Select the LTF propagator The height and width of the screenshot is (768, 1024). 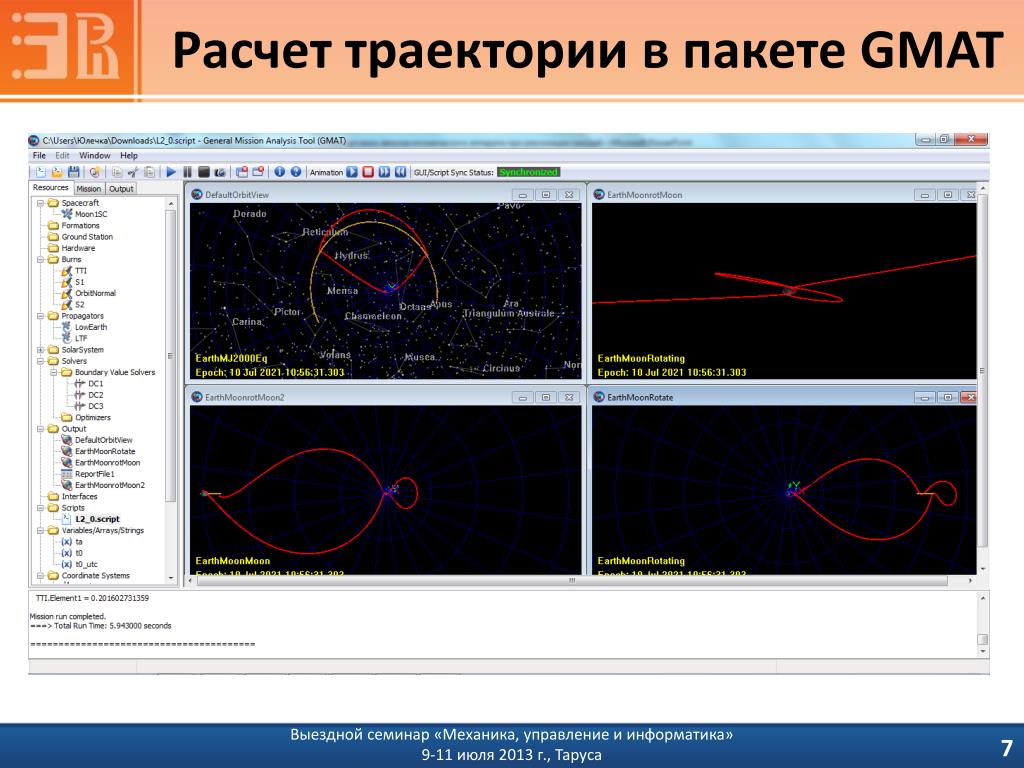(x=81, y=338)
